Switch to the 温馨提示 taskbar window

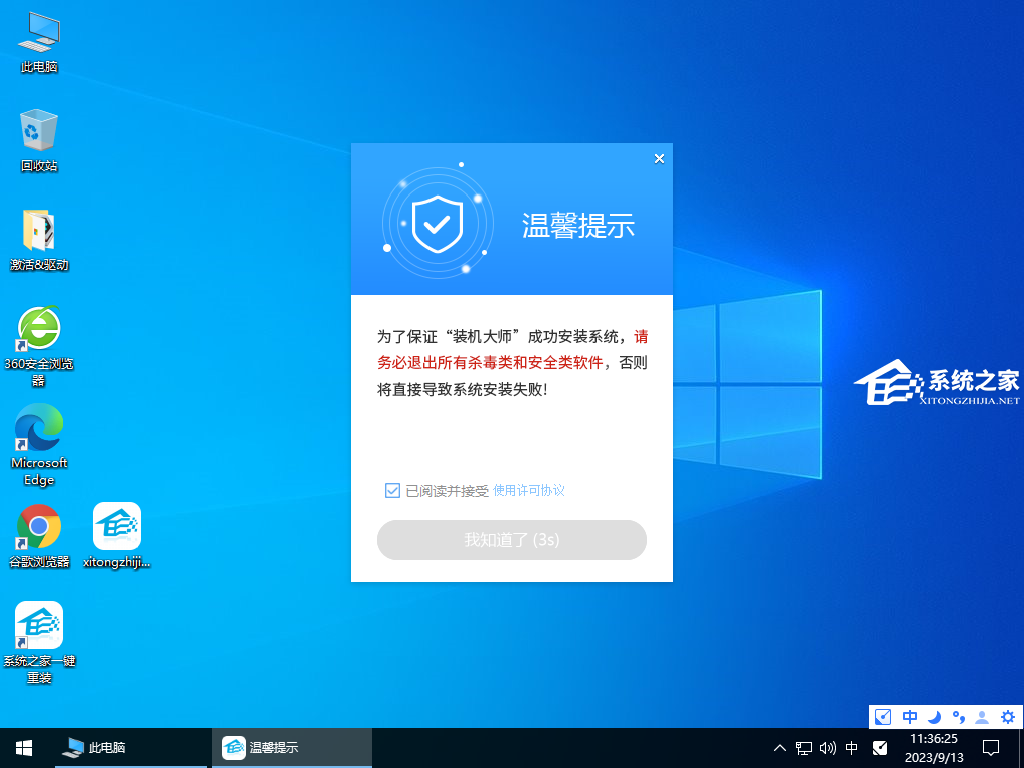point(291,747)
